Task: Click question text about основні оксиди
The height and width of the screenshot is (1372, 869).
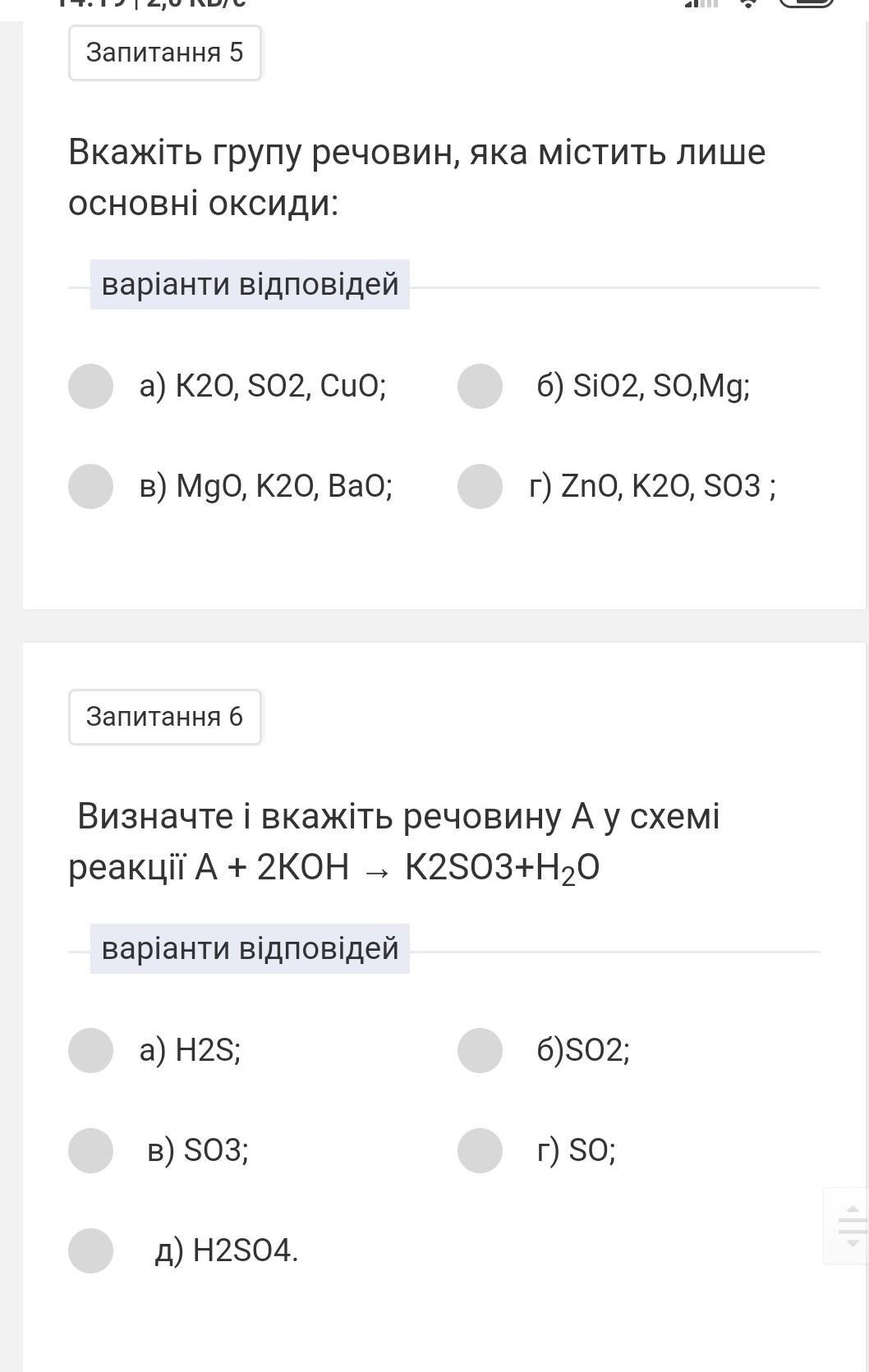Action: click(x=416, y=177)
